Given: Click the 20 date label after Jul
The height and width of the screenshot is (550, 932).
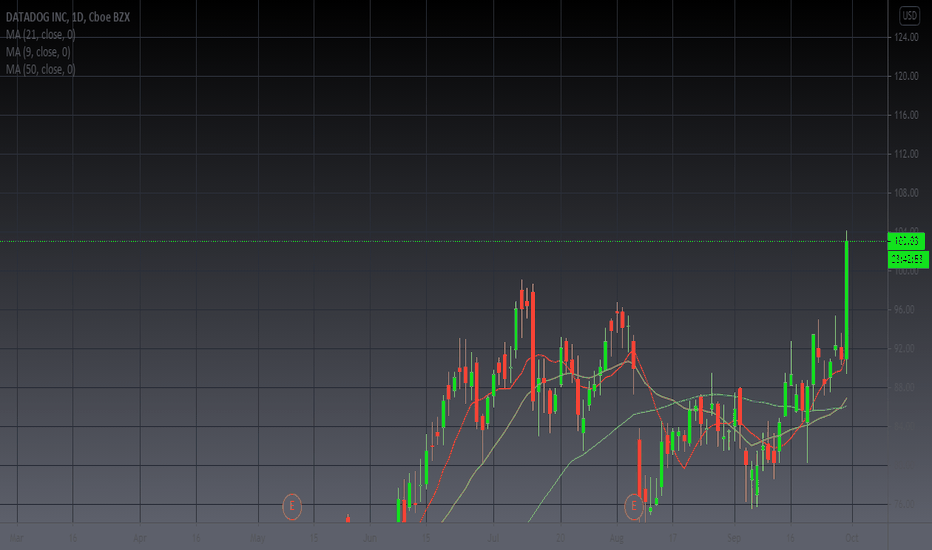Looking at the screenshot, I should tap(561, 538).
